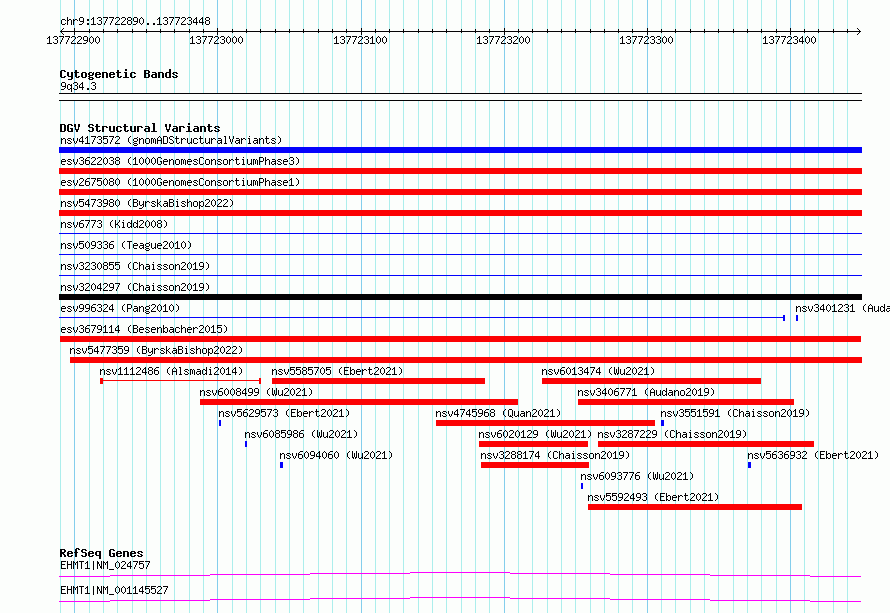
Task: Open nsv6773 (Kidd2008) variant
Action: tap(114, 224)
